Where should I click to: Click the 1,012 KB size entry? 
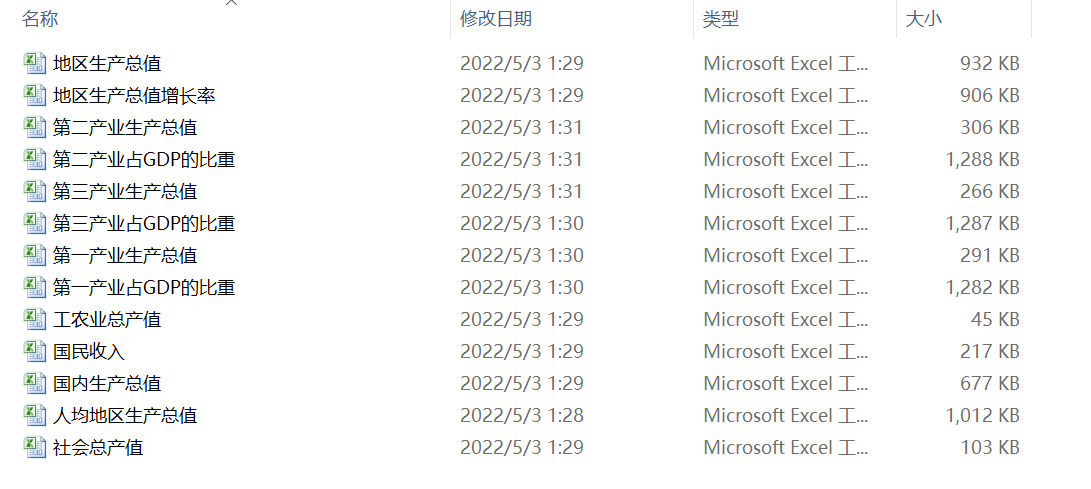click(x=982, y=415)
